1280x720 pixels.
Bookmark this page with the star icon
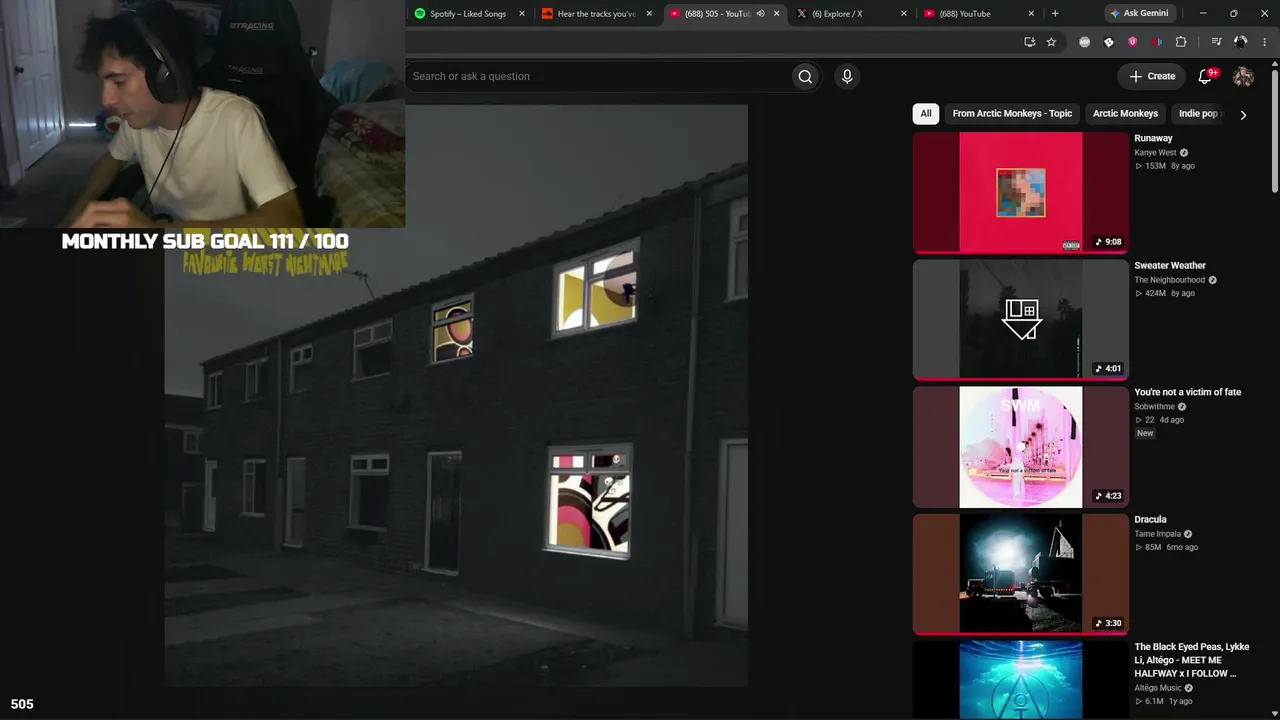click(x=1051, y=42)
